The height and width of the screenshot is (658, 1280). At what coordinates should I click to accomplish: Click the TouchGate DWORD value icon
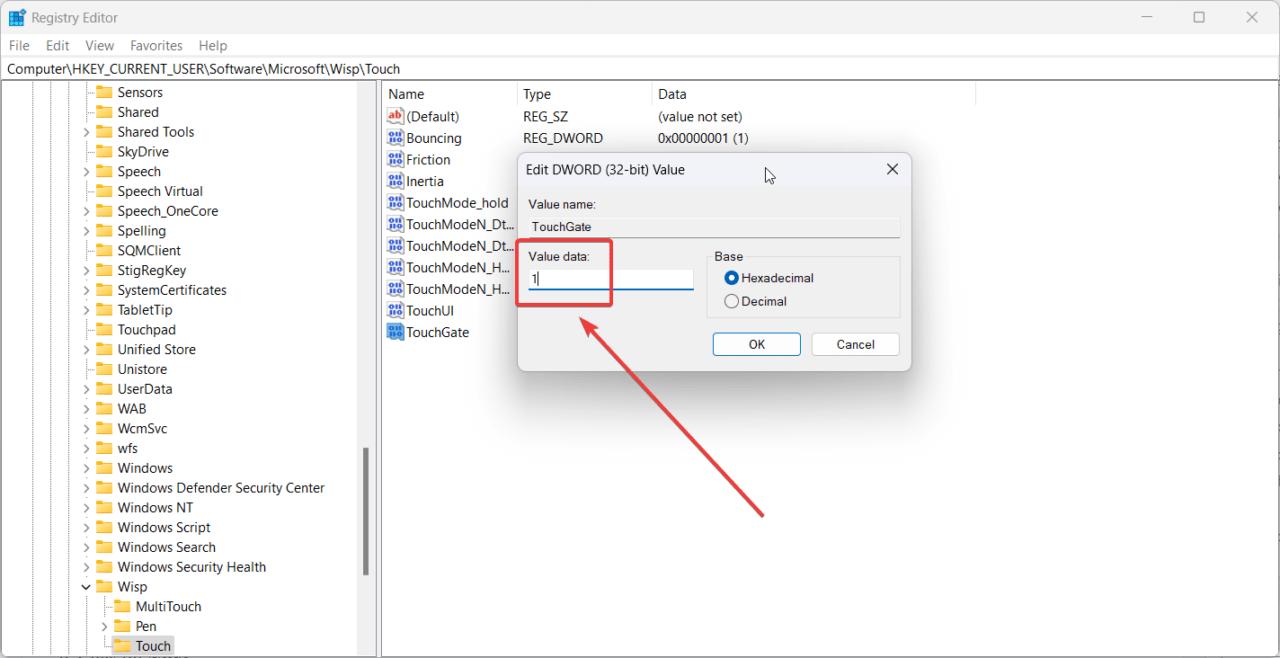point(395,332)
